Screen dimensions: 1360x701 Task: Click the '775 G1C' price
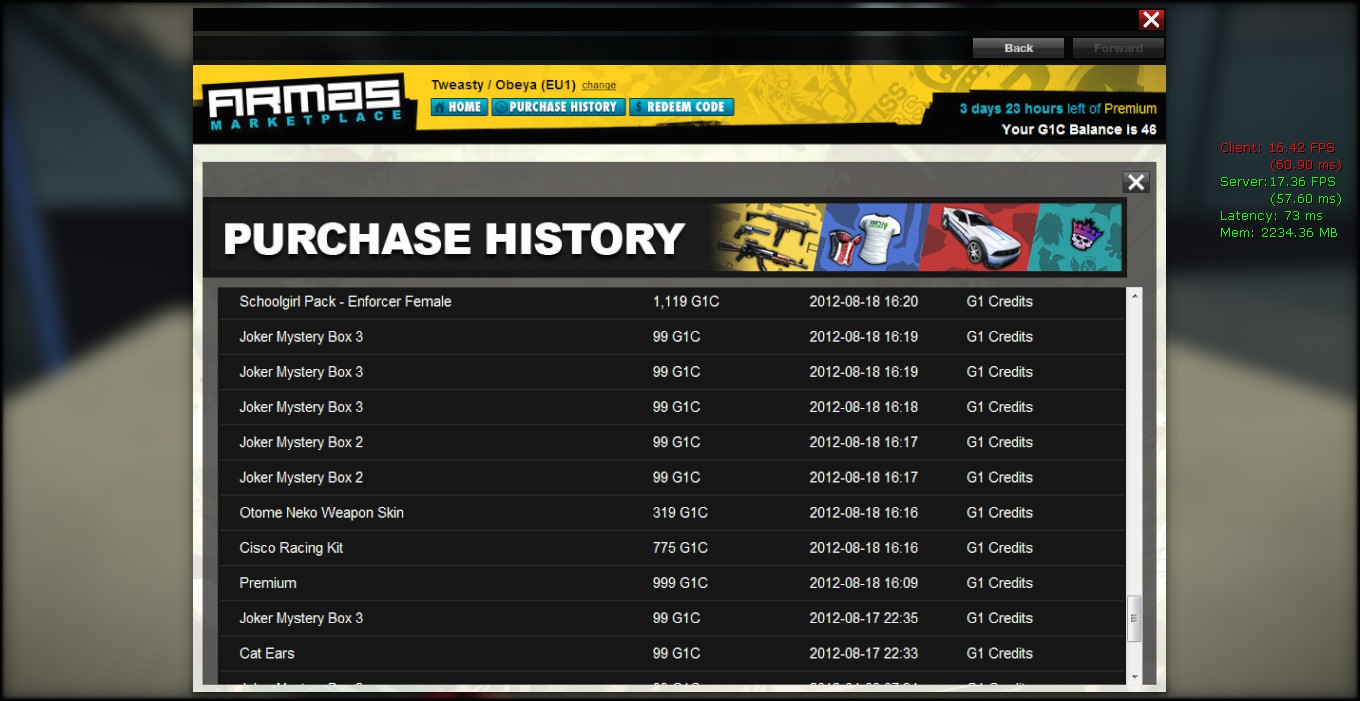[680, 548]
